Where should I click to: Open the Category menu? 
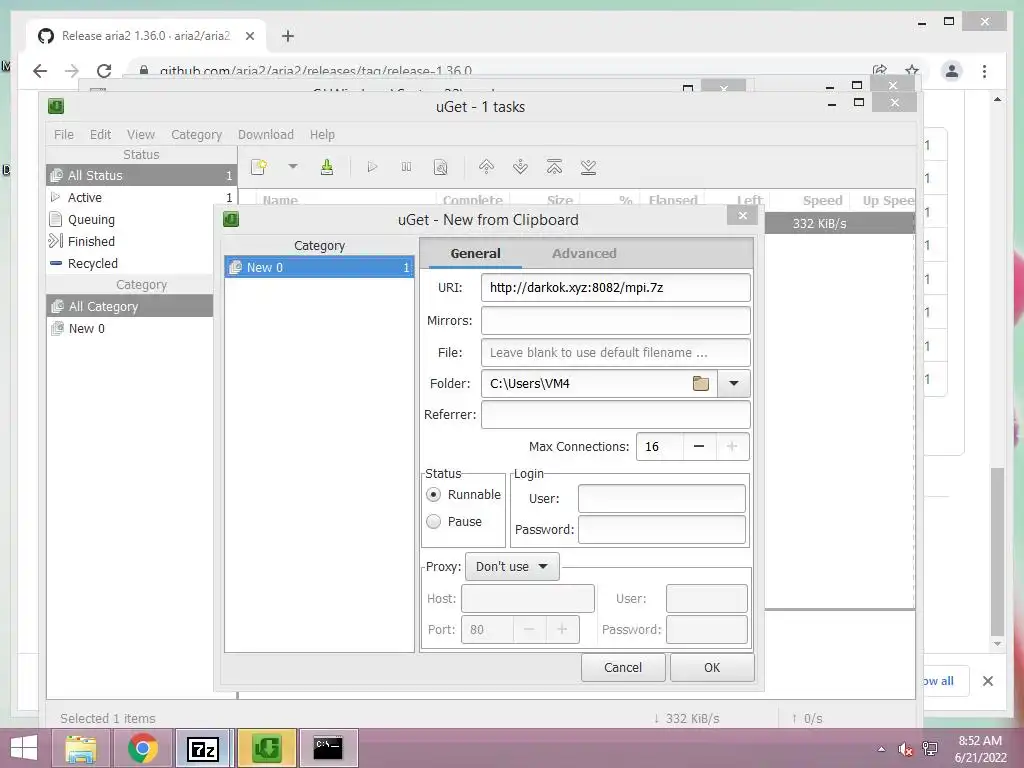click(197, 135)
